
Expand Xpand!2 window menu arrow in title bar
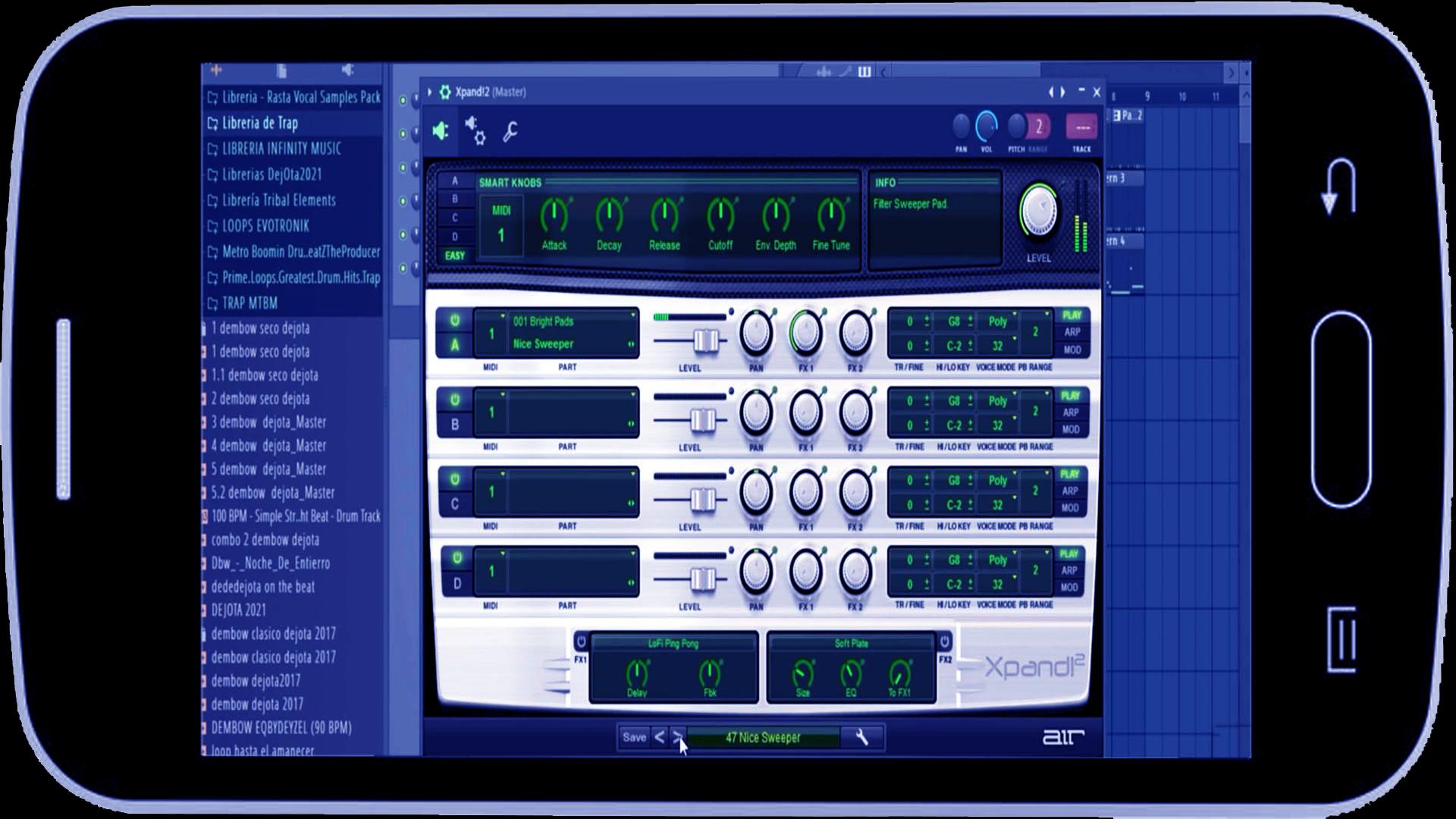429,92
